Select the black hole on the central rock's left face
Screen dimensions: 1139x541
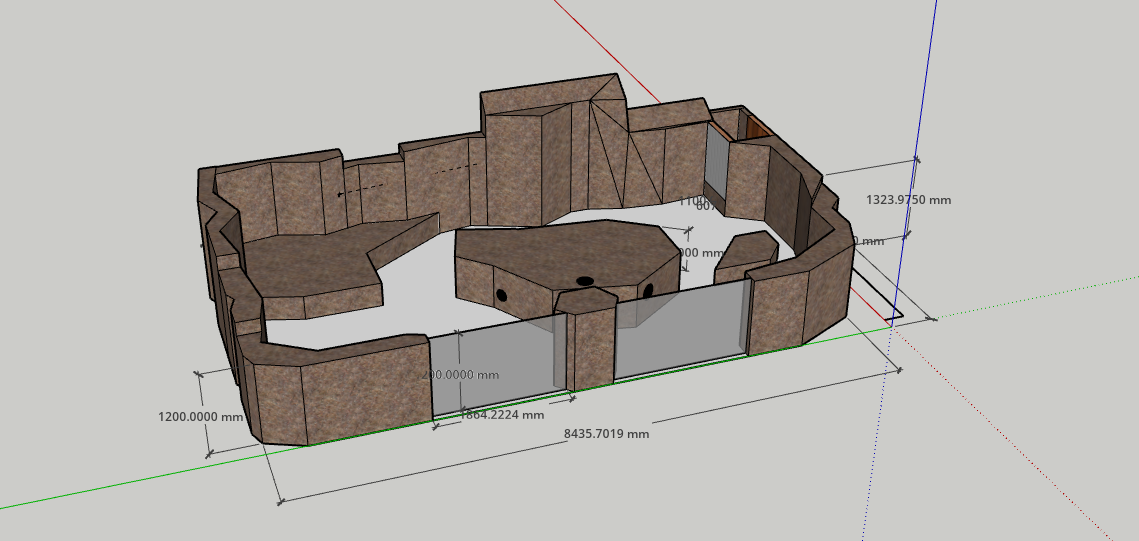pyautogui.click(x=501, y=295)
